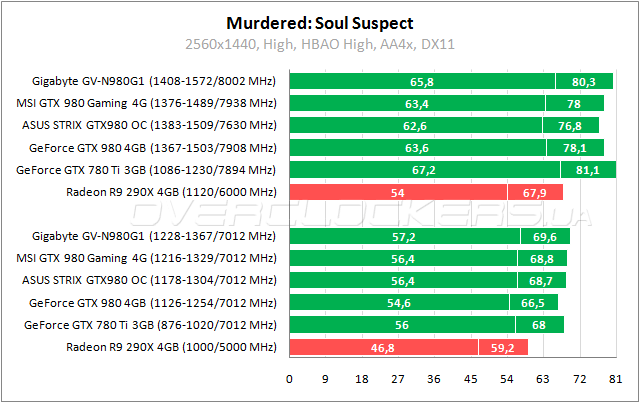The image size is (640, 403).
Task: Click the chart title 'Murdered: Soul Suspect'
Action: [320, 24]
